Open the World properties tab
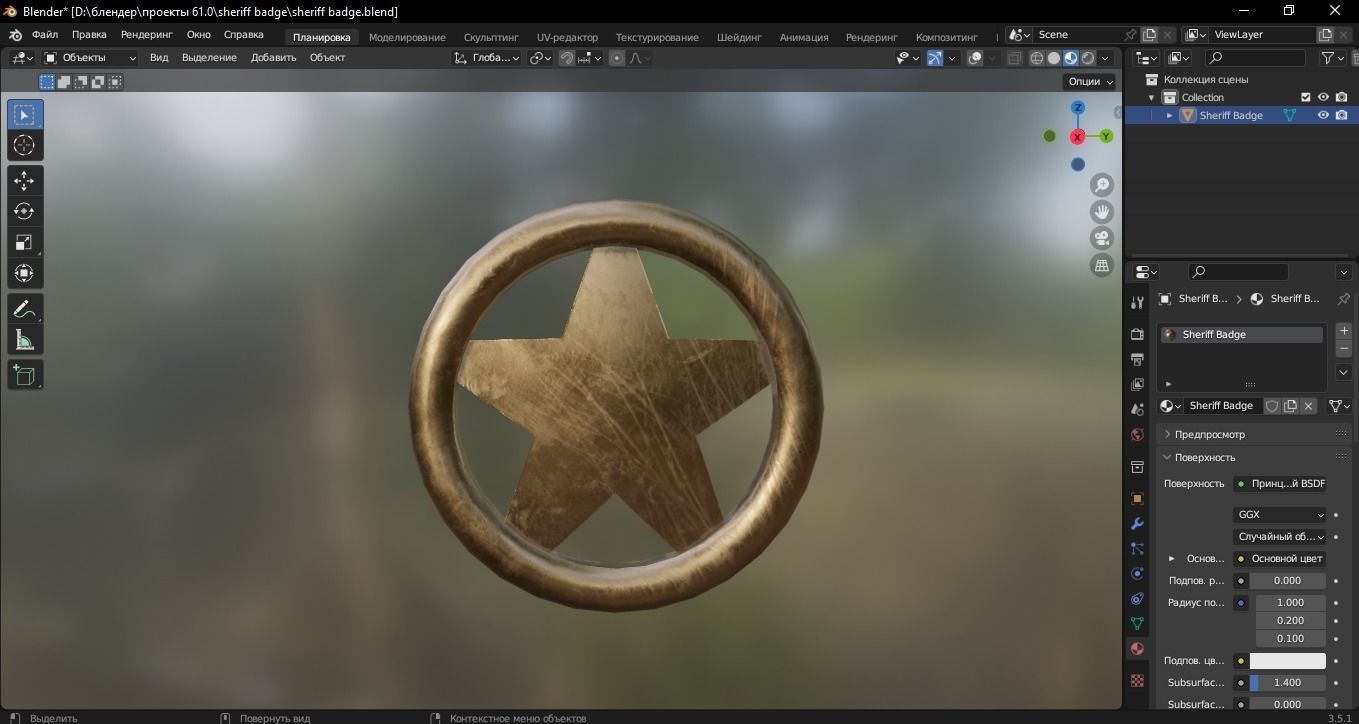Screen dimensions: 1359x724 [x=1137, y=435]
